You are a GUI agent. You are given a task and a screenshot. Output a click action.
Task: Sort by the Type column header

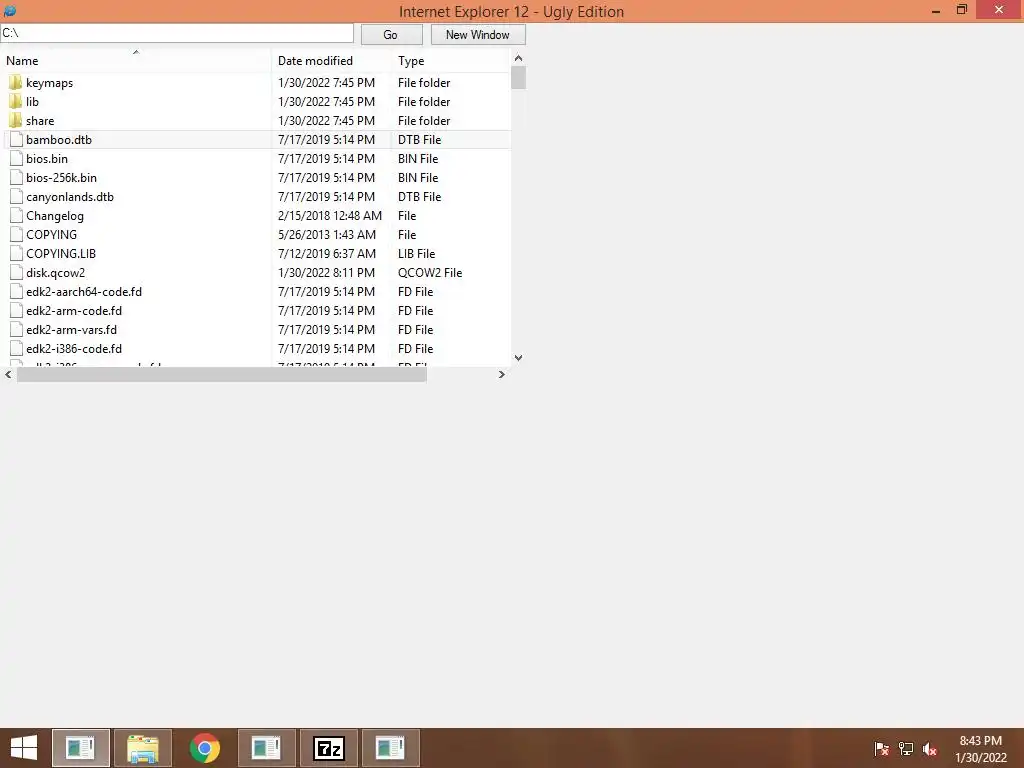451,61
